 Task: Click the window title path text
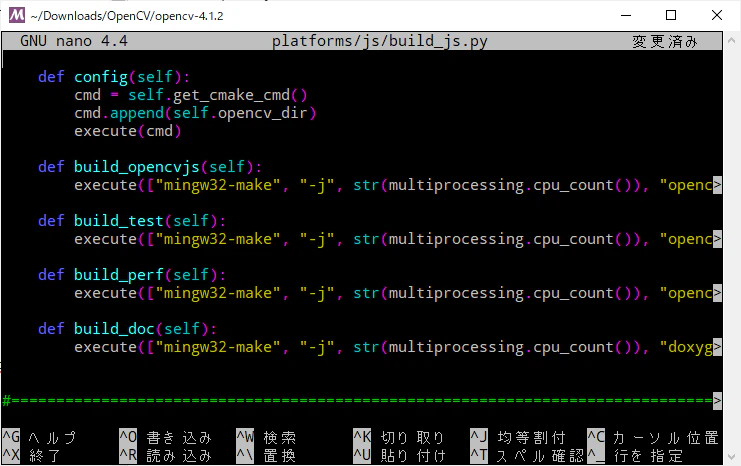point(127,16)
